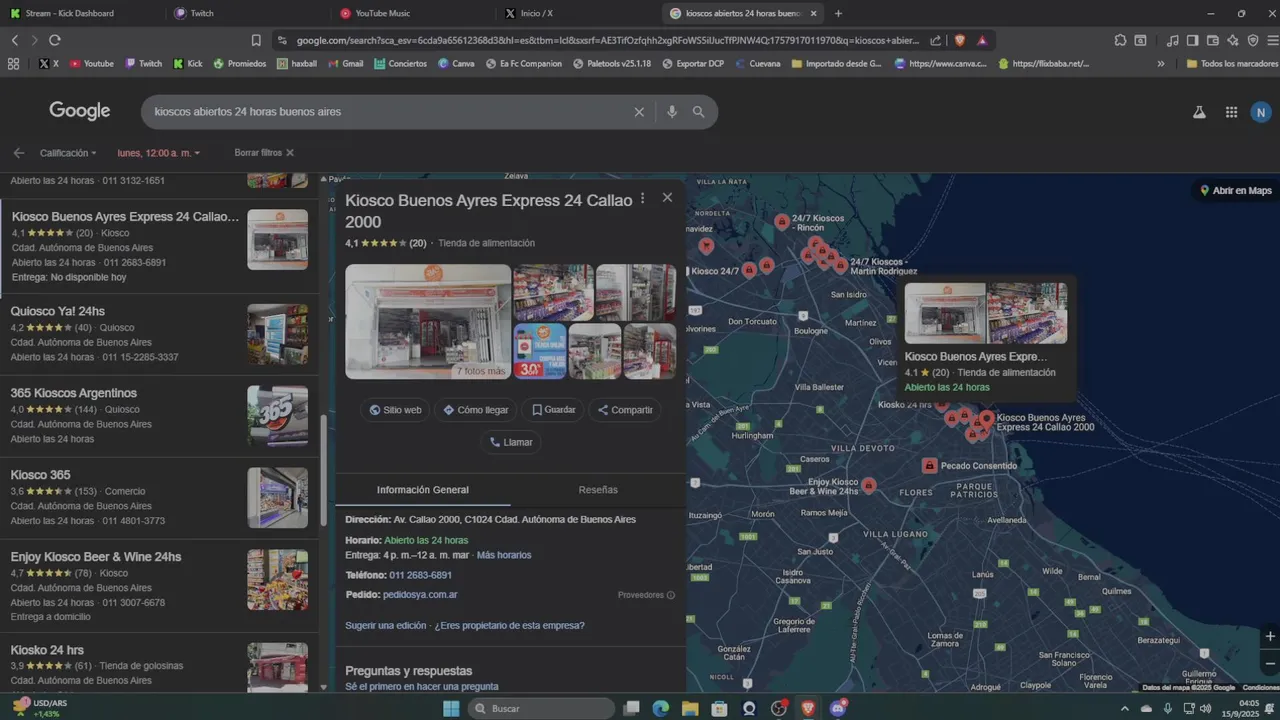The image size is (1280, 720).
Task: Open the three-dot menu on kiosk panel
Action: (x=642, y=199)
